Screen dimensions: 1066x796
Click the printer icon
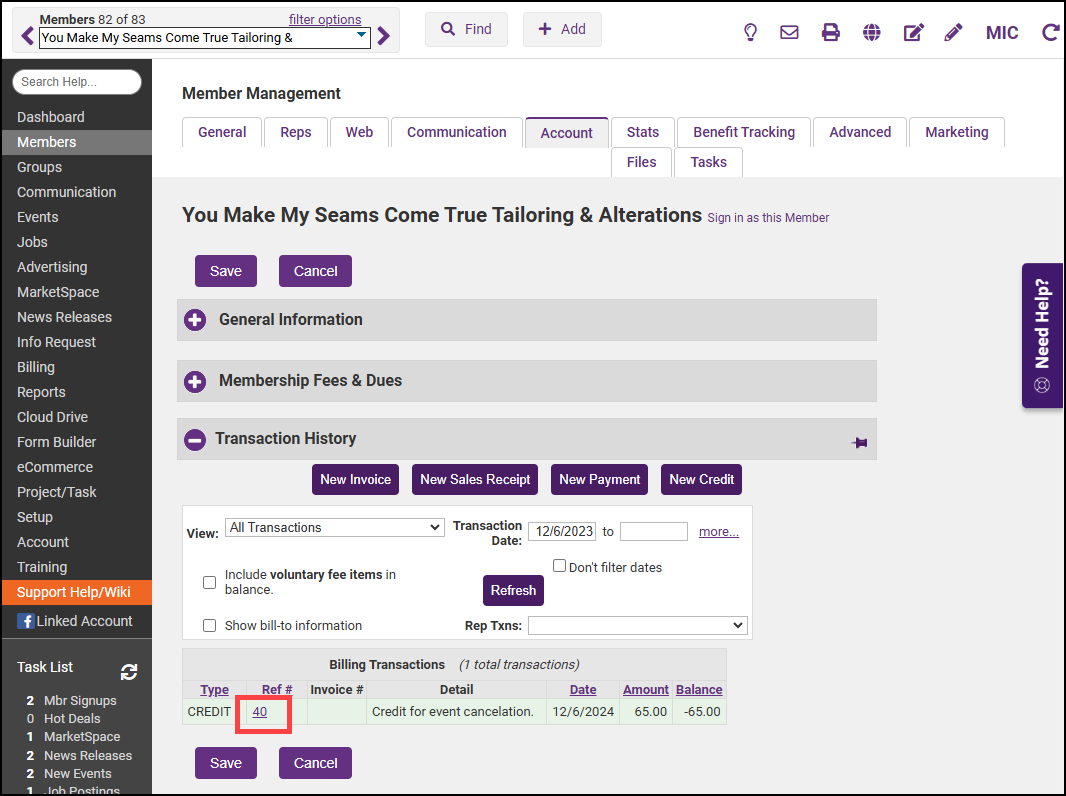point(830,32)
